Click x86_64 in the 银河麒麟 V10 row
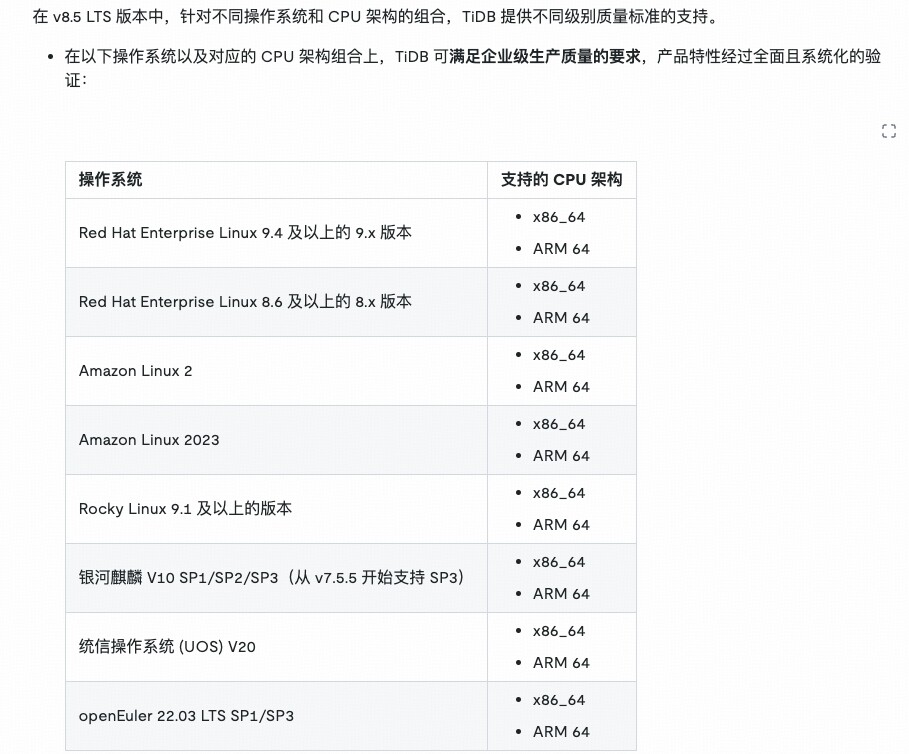 point(559,562)
